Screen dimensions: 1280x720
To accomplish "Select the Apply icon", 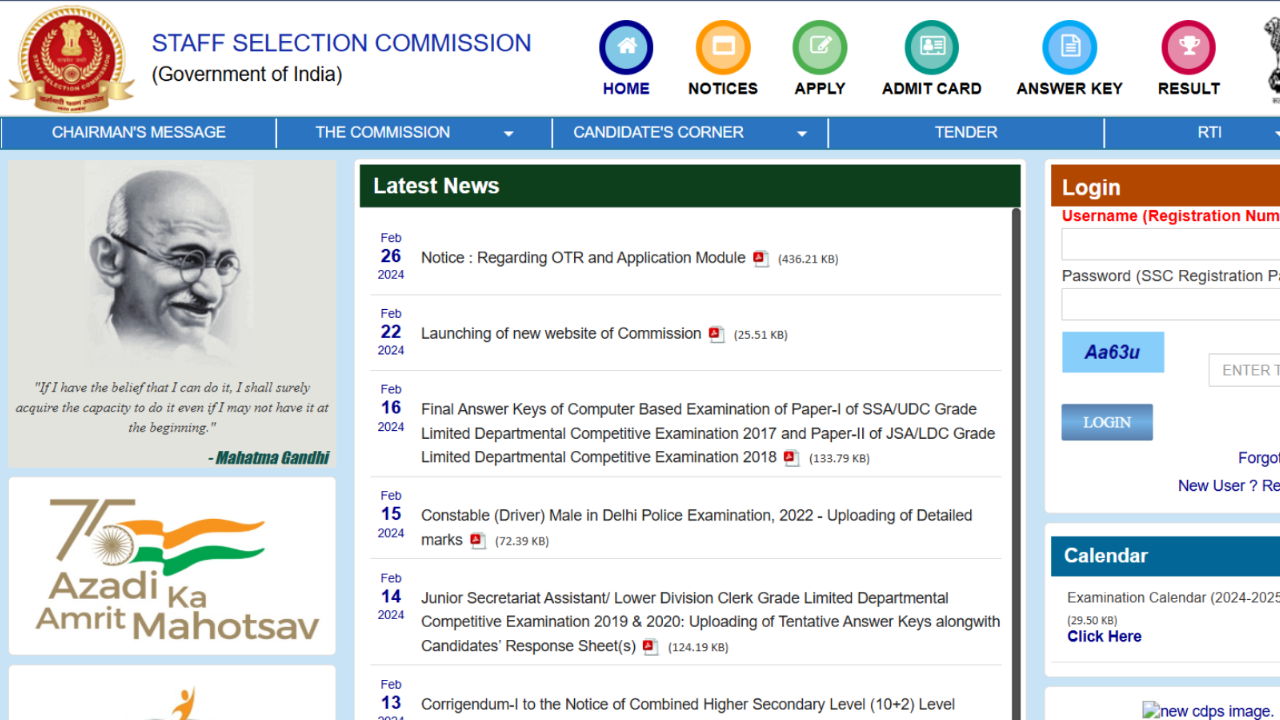I will [820, 47].
